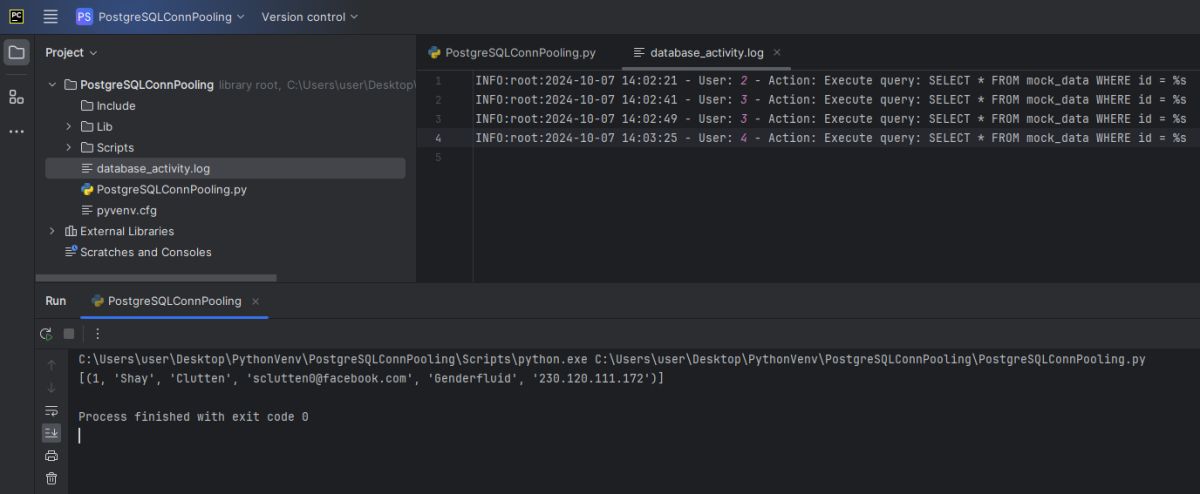Open More tool windows ellipsis

pyautogui.click(x=17, y=132)
